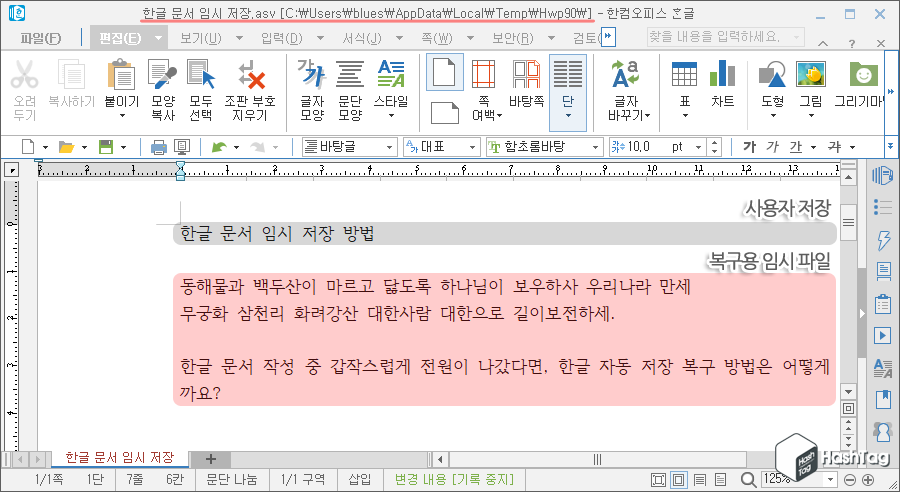Click the Cut (오려두기) scissors icon

(25, 75)
